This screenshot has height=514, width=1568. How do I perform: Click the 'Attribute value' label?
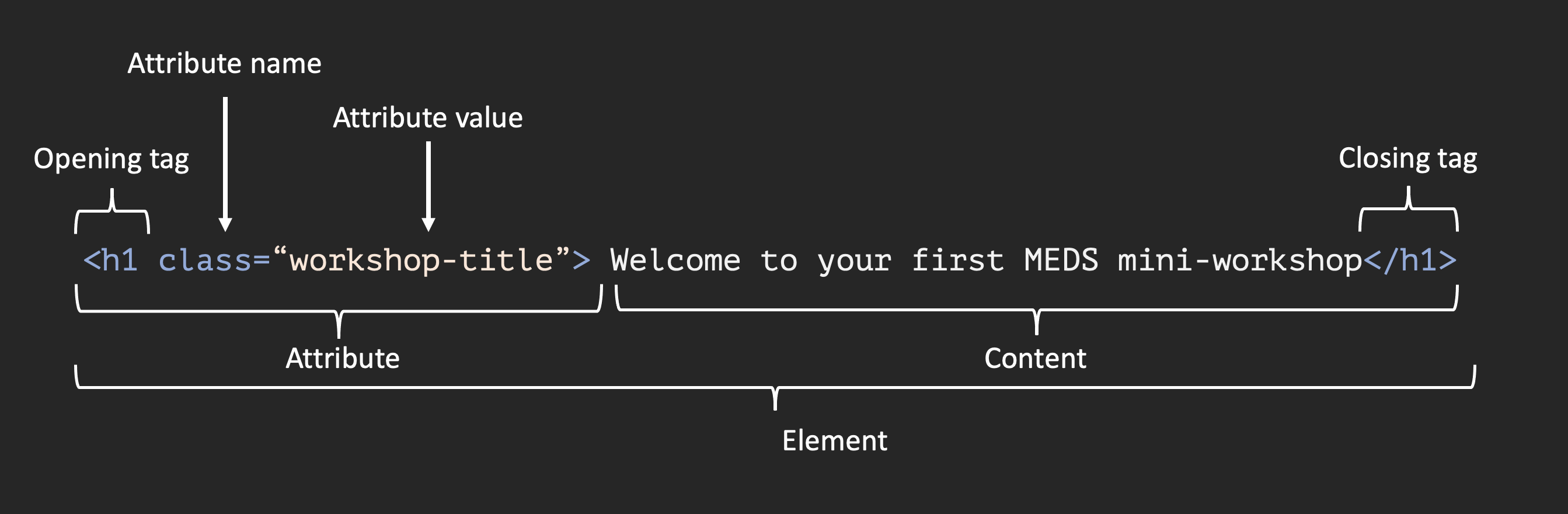point(427,117)
